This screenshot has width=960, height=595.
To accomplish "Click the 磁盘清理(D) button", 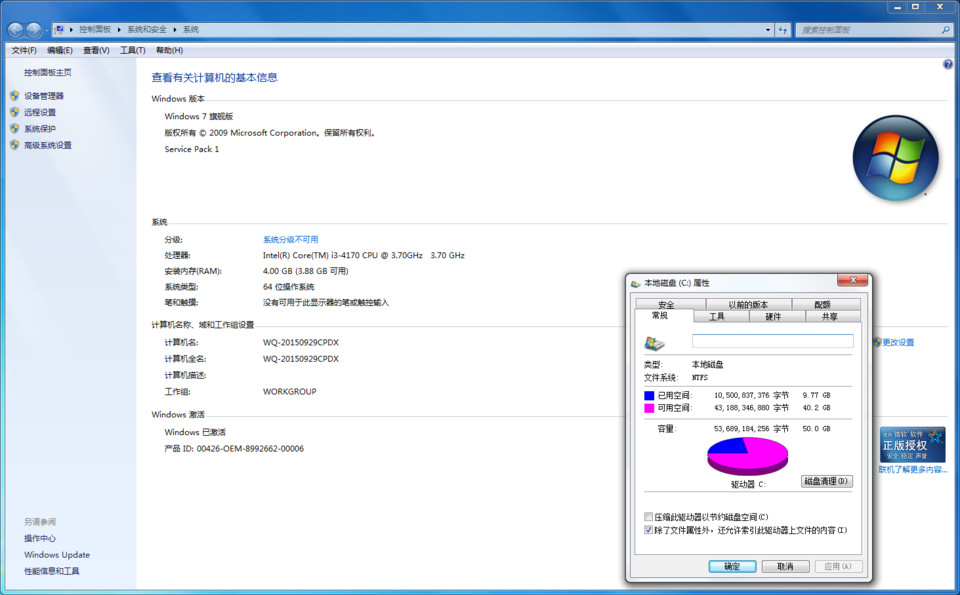I will 827,481.
